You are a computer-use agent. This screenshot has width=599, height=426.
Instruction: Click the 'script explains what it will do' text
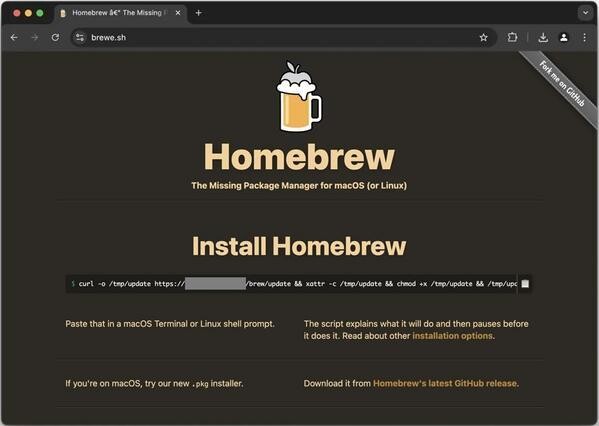(x=416, y=330)
